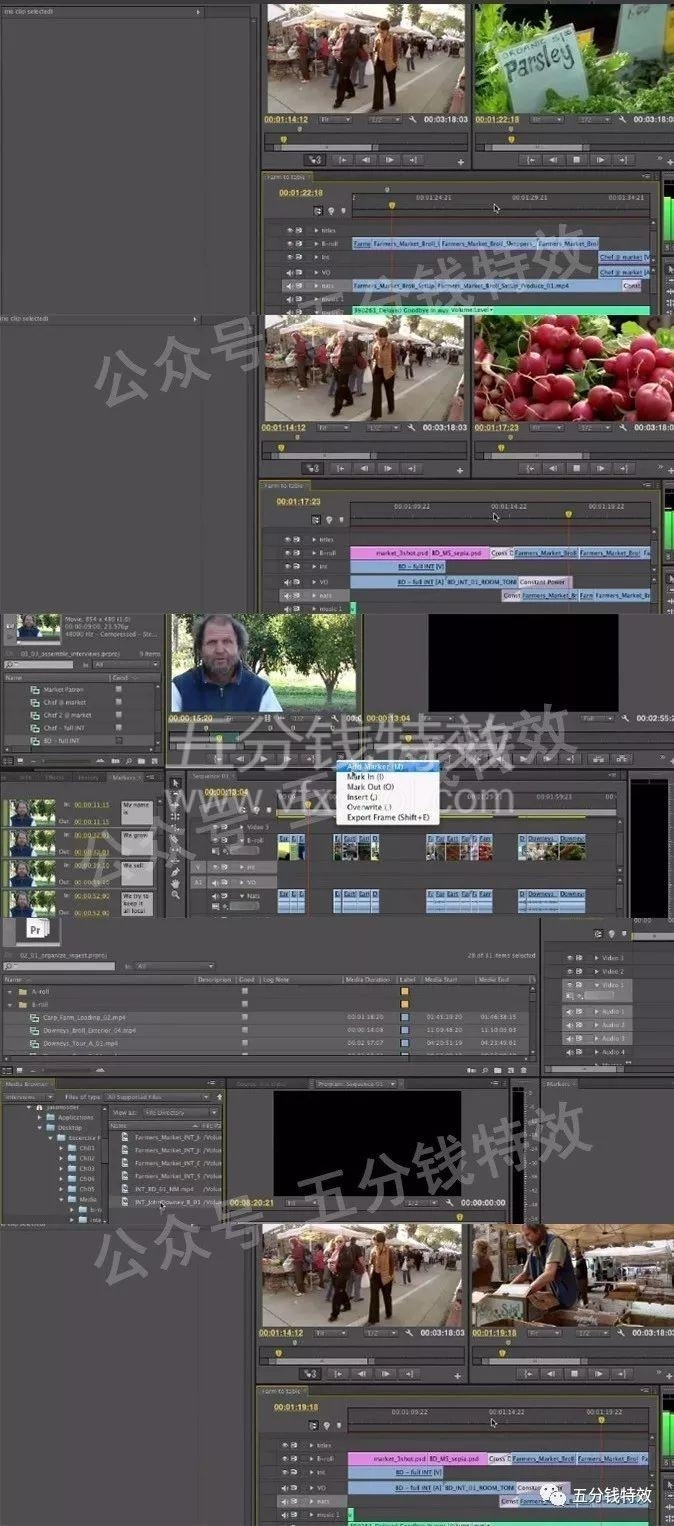This screenshot has width=674, height=1526.
Task: Select Downeys_Tour_A_01.mp4 row
Action: tap(269, 1043)
